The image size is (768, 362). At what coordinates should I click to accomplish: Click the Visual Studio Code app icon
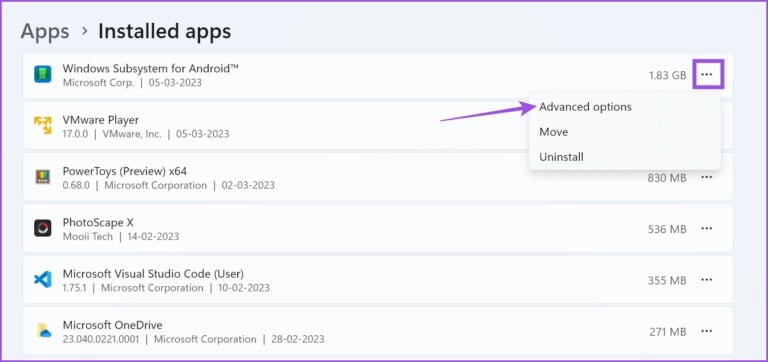[43, 280]
